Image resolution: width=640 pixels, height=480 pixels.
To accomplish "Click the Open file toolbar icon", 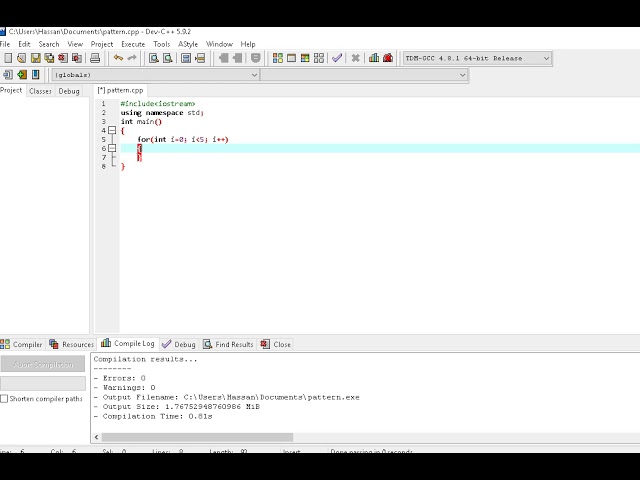I will coord(22,58).
